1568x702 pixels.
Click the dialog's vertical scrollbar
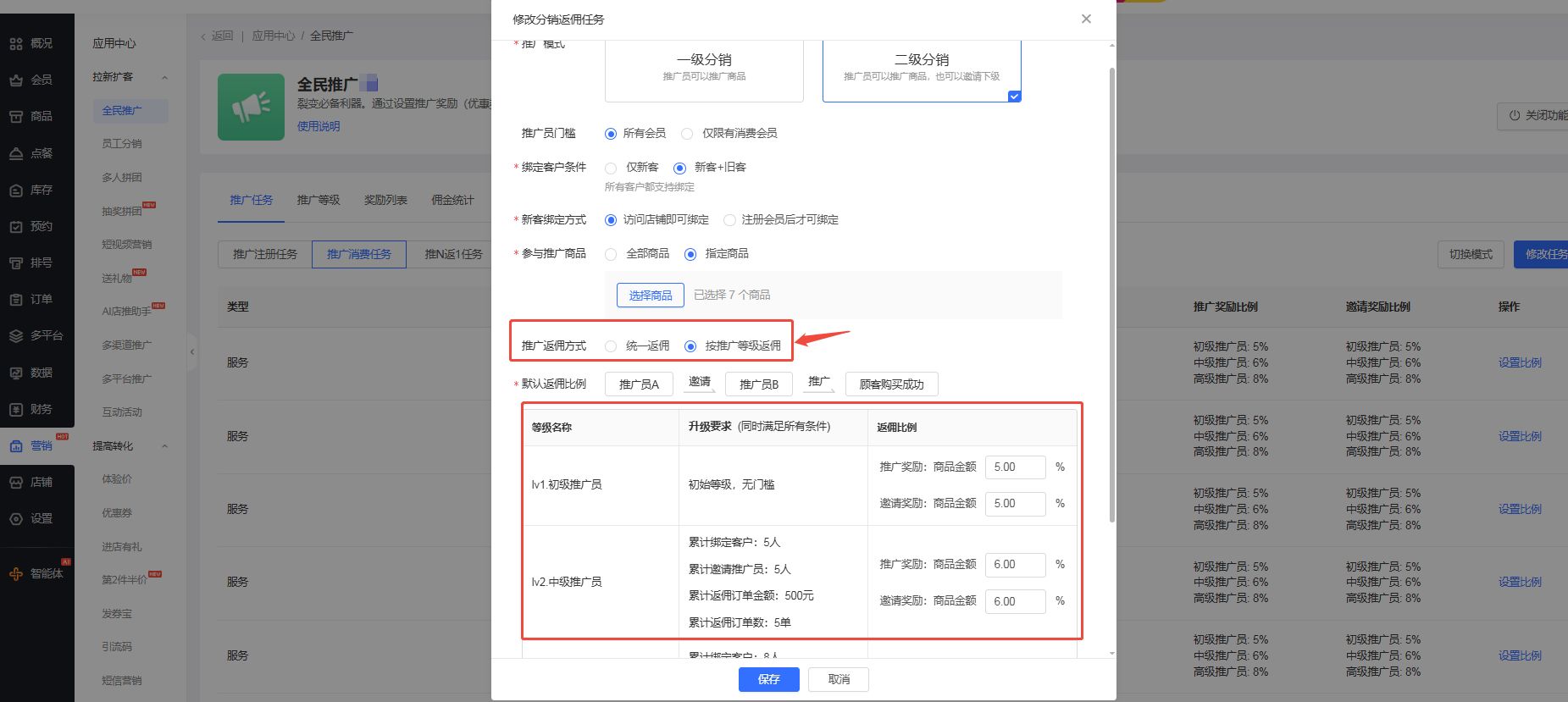[1111, 296]
